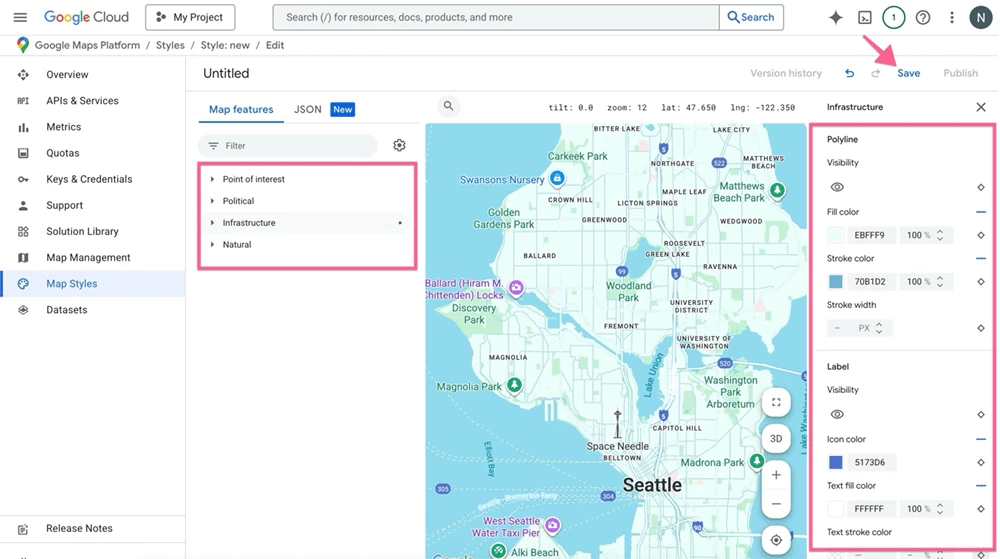Image resolution: width=1000 pixels, height=559 pixels.
Task: Center map on my location icon
Action: (x=776, y=540)
